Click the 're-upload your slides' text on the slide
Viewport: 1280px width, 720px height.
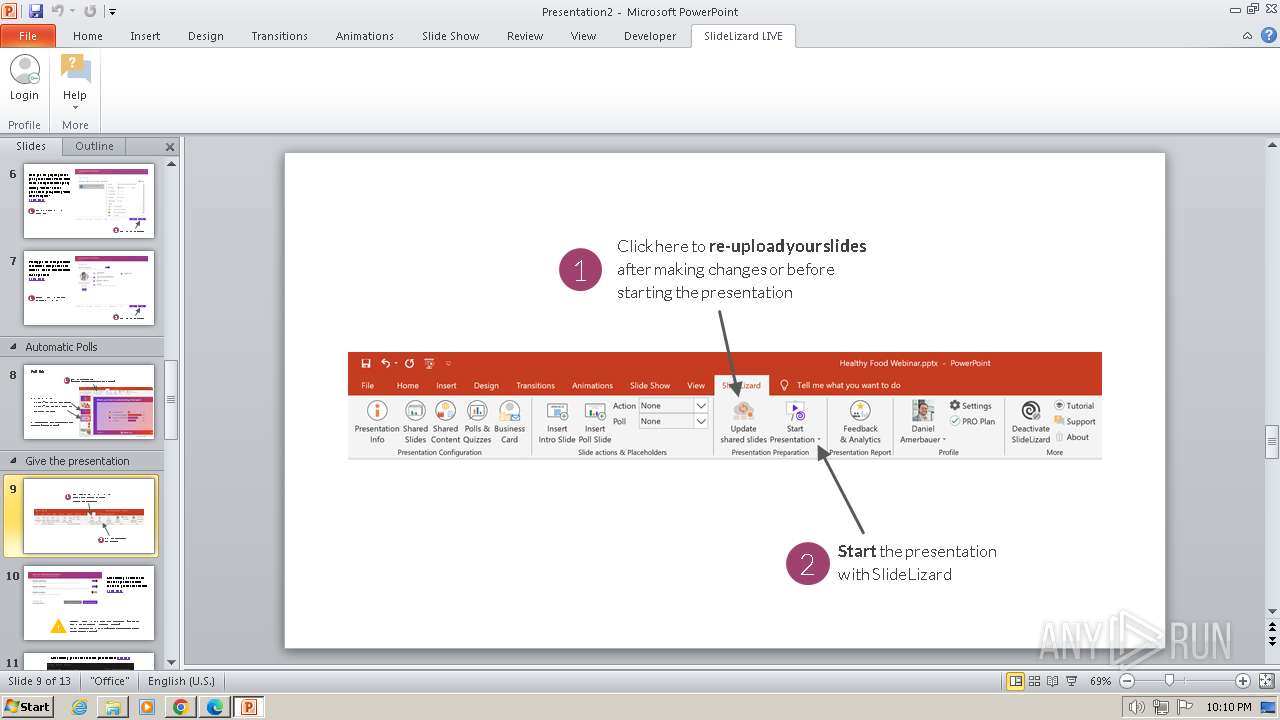(788, 246)
